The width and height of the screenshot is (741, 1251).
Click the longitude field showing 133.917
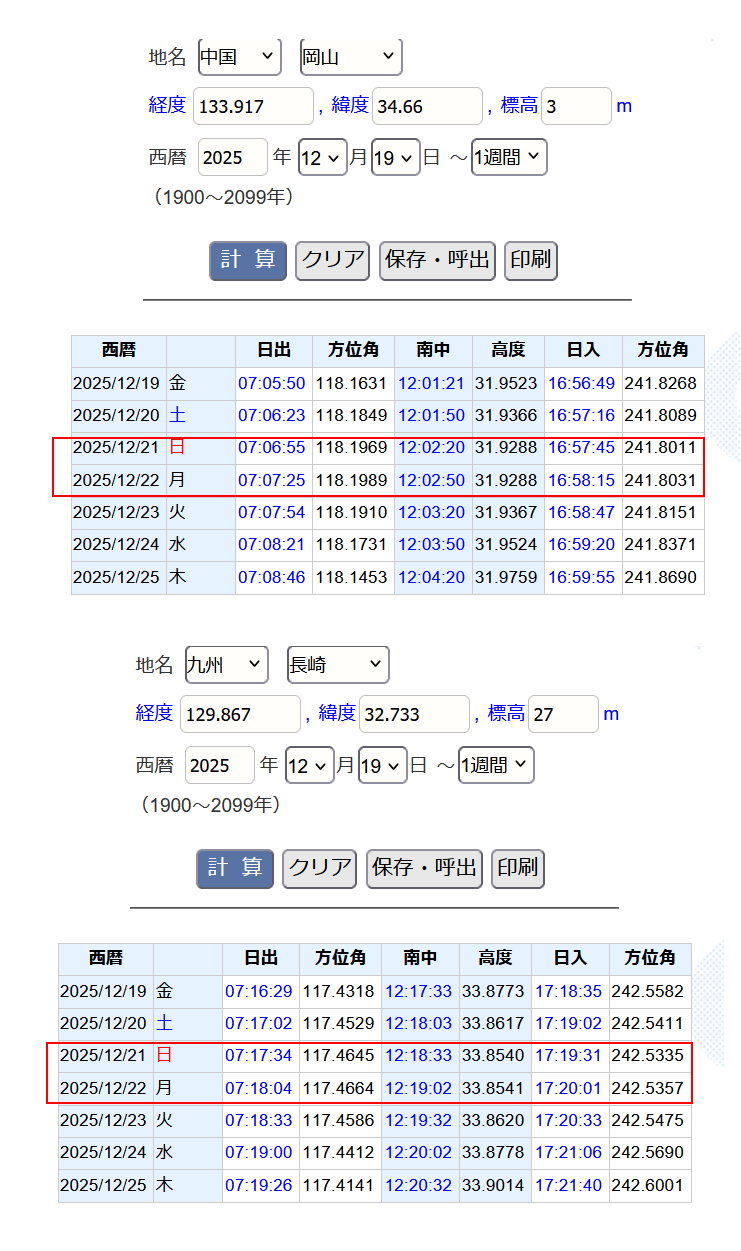pyautogui.click(x=252, y=106)
